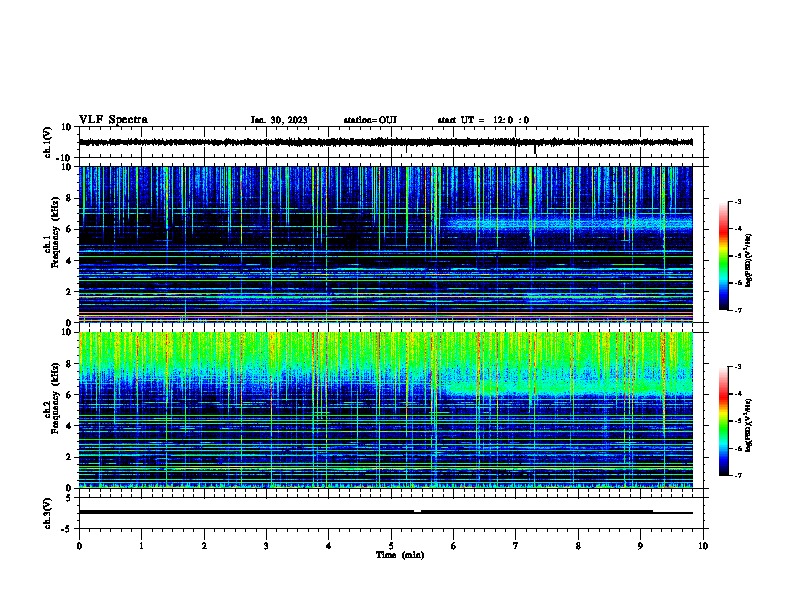The image size is (792, 612).
Task: Click the "-3" tick on ch.2 colorbar
Action: coord(737,367)
